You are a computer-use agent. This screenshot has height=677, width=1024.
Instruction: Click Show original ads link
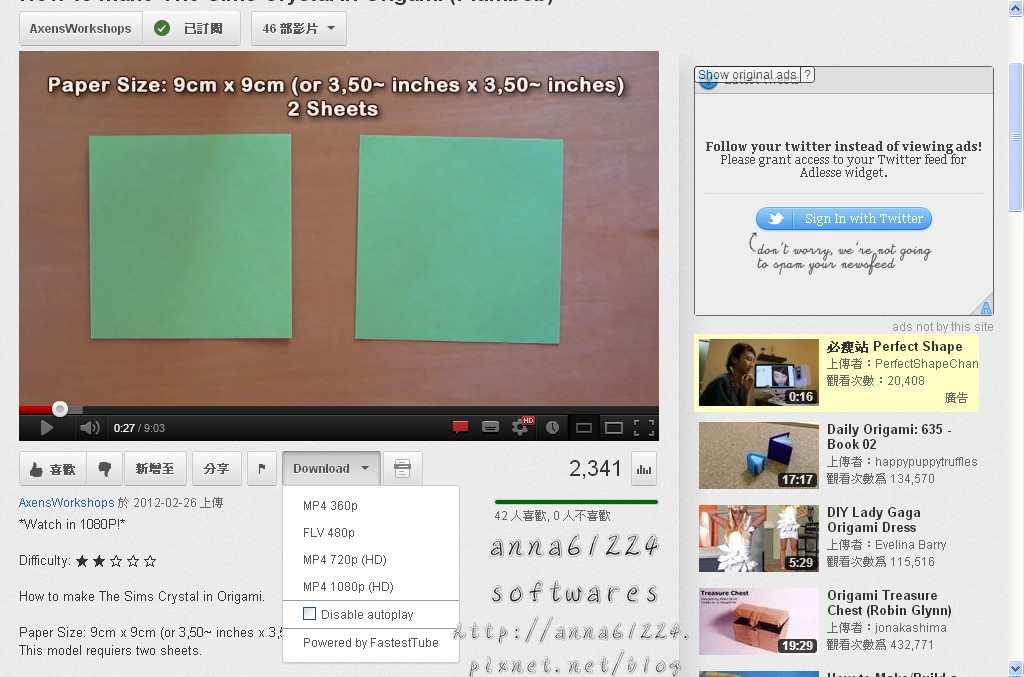[748, 74]
